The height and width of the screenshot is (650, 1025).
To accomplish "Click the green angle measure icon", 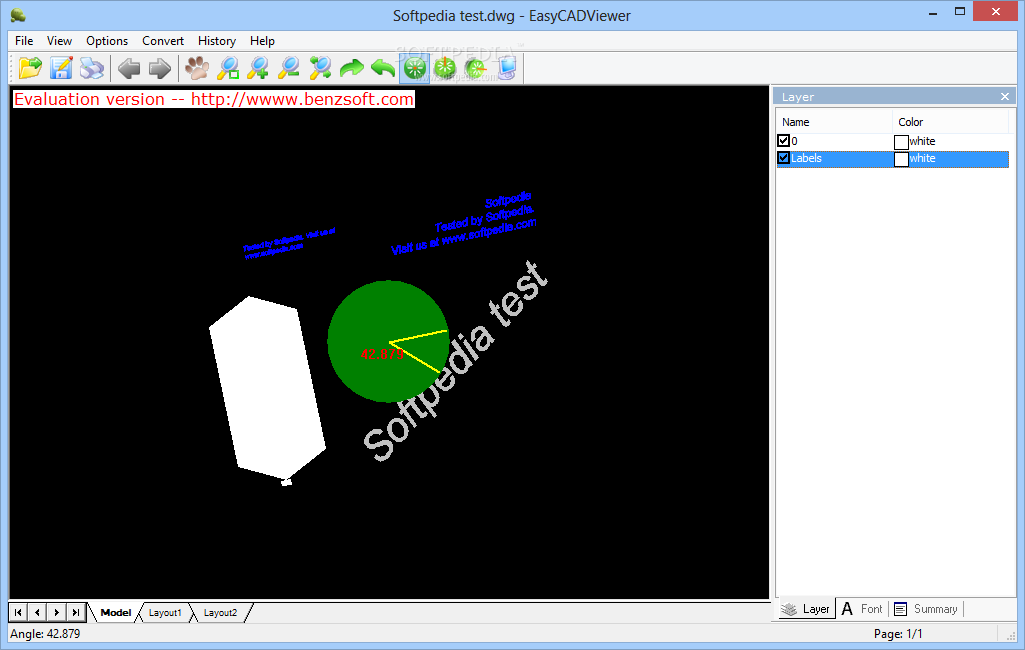I will tap(476, 68).
